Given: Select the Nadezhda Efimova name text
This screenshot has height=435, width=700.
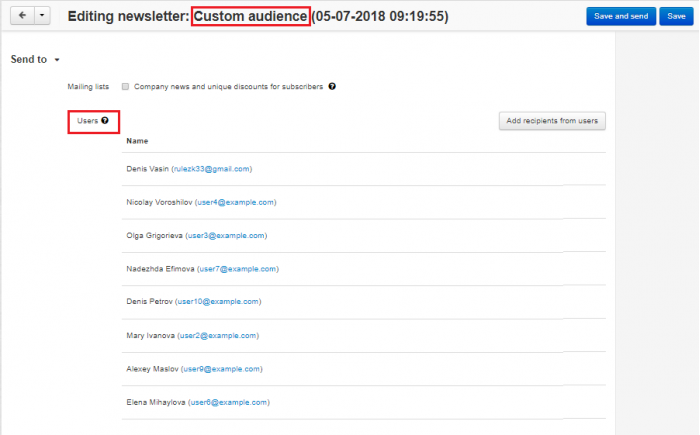Looking at the screenshot, I should click(x=160, y=269).
